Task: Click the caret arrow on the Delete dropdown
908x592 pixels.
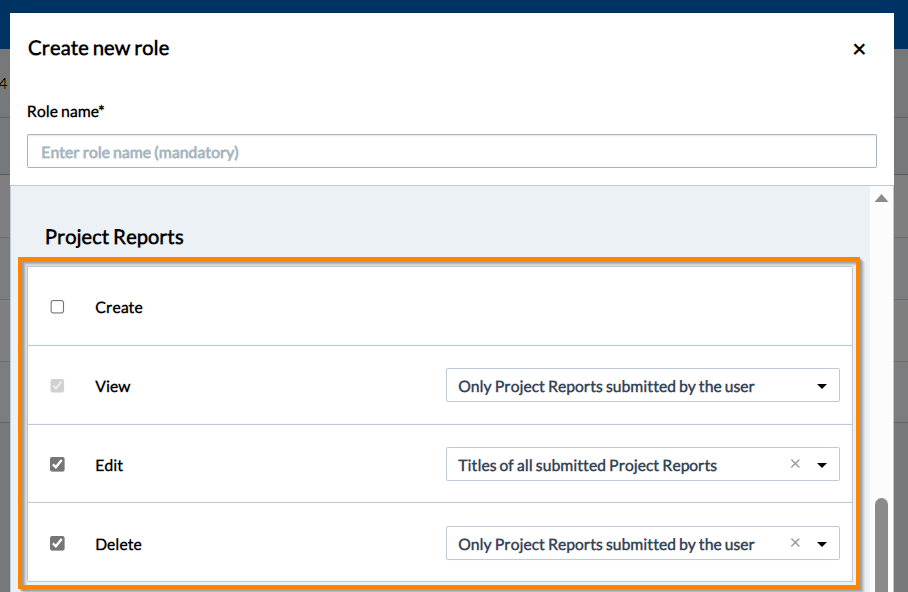Action: [822, 543]
